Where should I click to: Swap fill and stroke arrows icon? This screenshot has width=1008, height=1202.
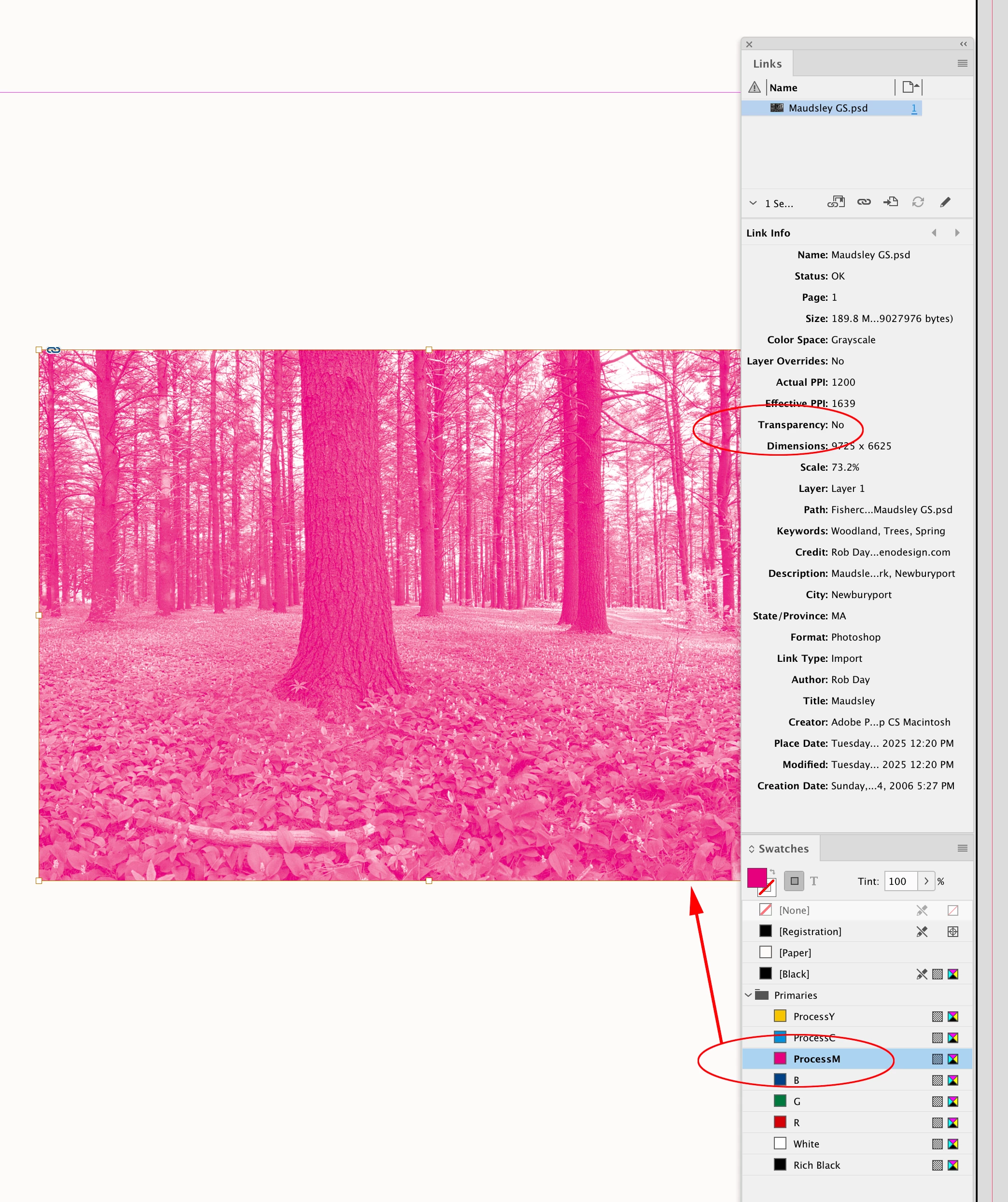pyautogui.click(x=772, y=872)
